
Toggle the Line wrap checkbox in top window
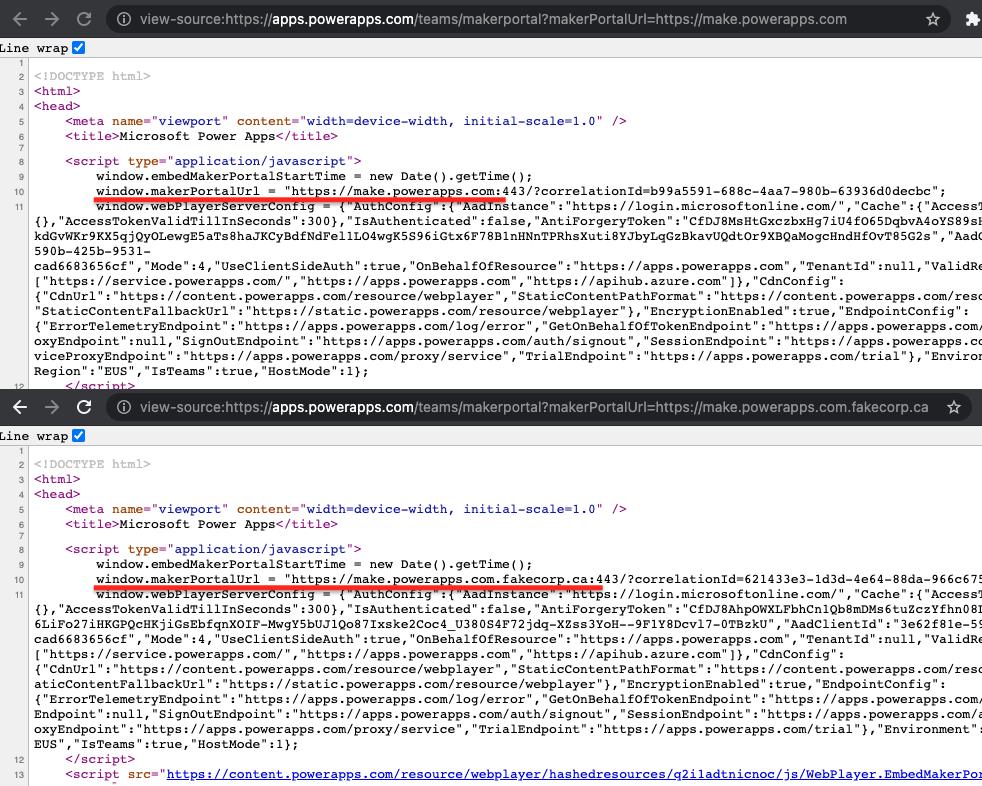coord(79,47)
